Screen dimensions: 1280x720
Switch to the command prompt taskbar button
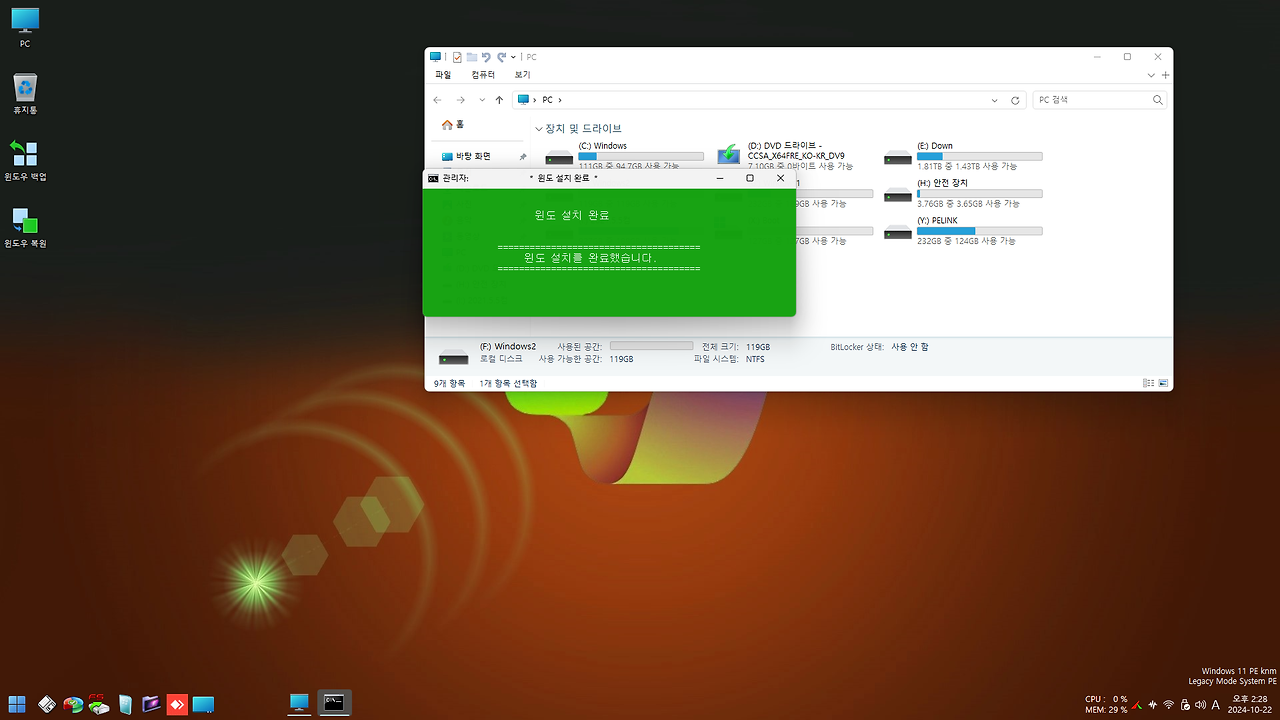(x=334, y=703)
